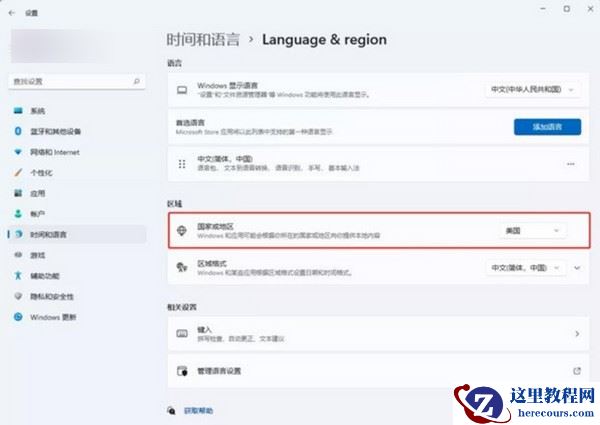Click the 中文(简体，中国) language entry
Viewport: 600px width, 425px height.
coord(378,164)
